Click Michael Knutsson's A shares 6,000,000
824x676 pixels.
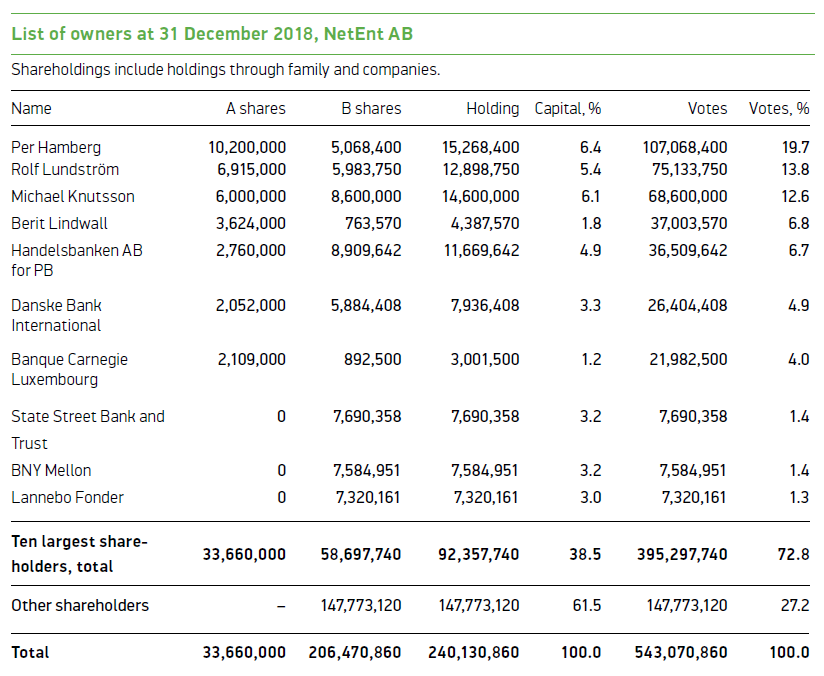pyautogui.click(x=251, y=197)
